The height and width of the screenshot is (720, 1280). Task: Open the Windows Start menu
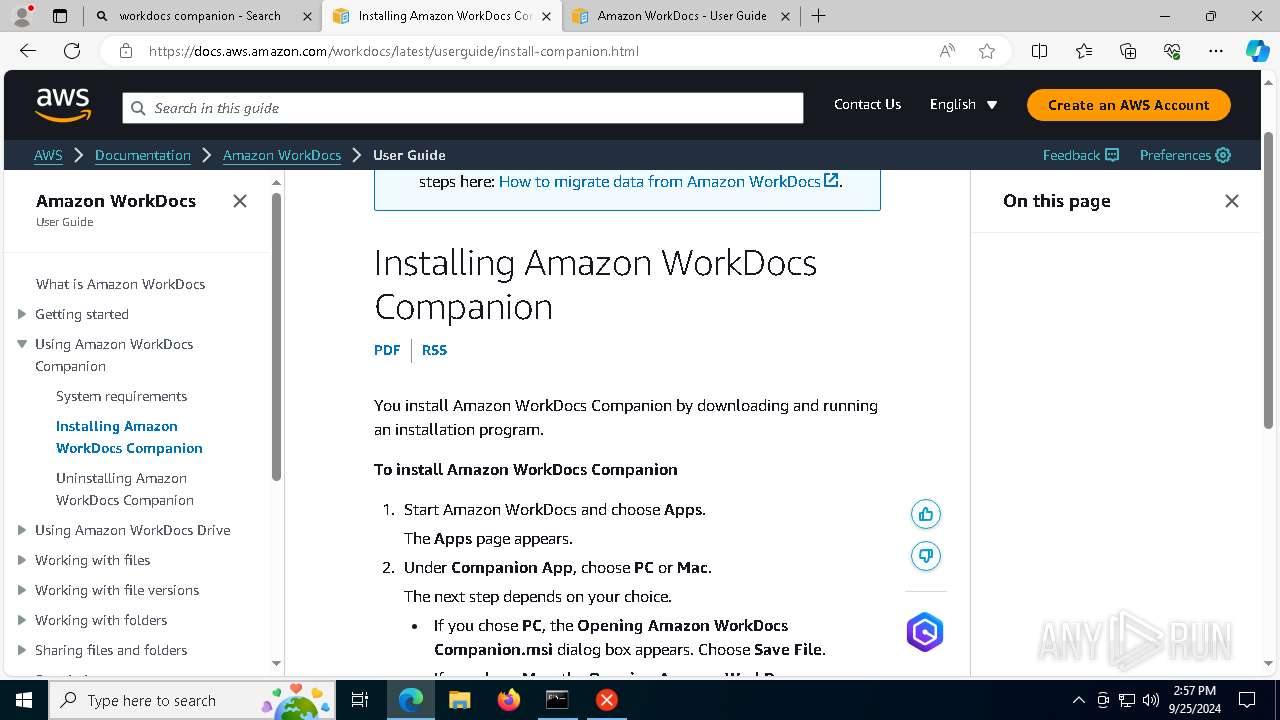click(x=24, y=700)
